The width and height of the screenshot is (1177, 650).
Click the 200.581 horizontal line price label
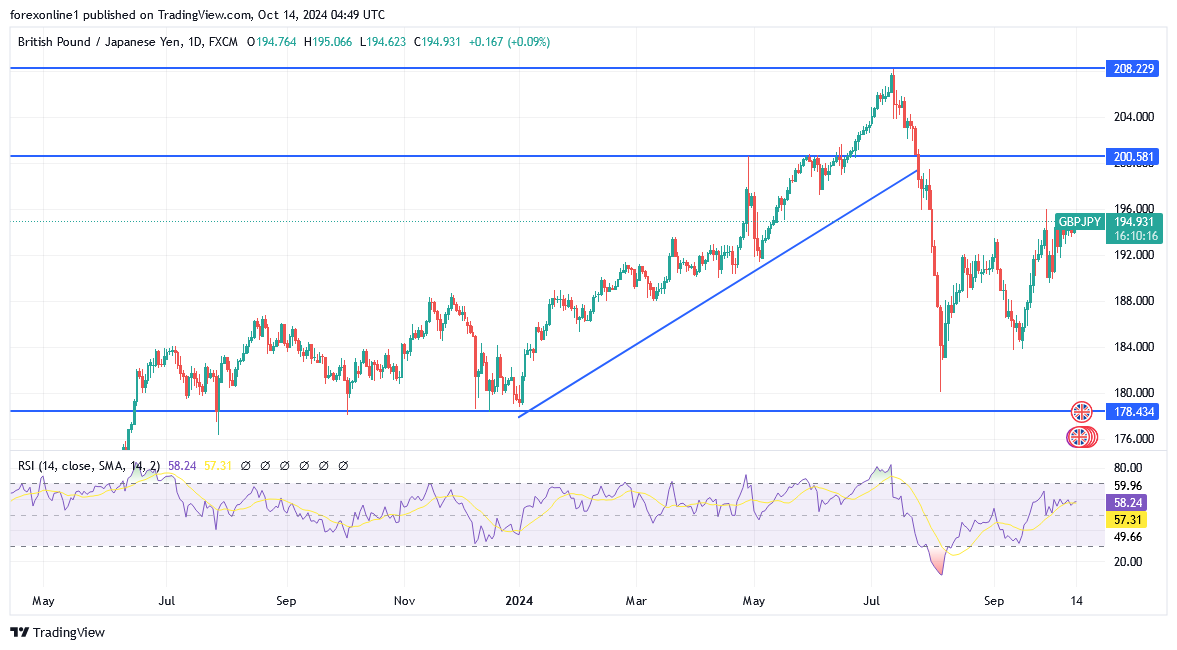point(1132,156)
